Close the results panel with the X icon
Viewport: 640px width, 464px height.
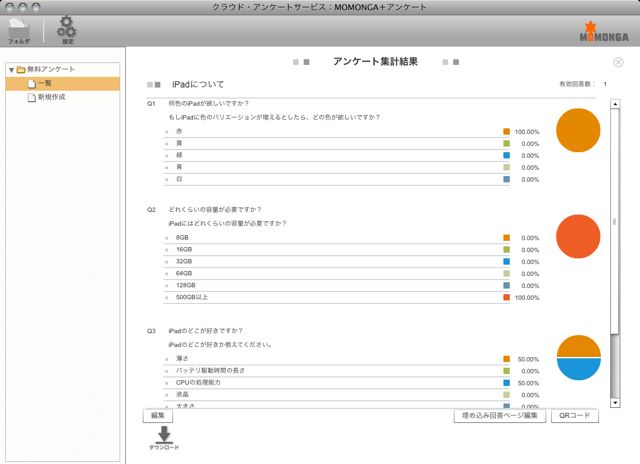coord(618,62)
